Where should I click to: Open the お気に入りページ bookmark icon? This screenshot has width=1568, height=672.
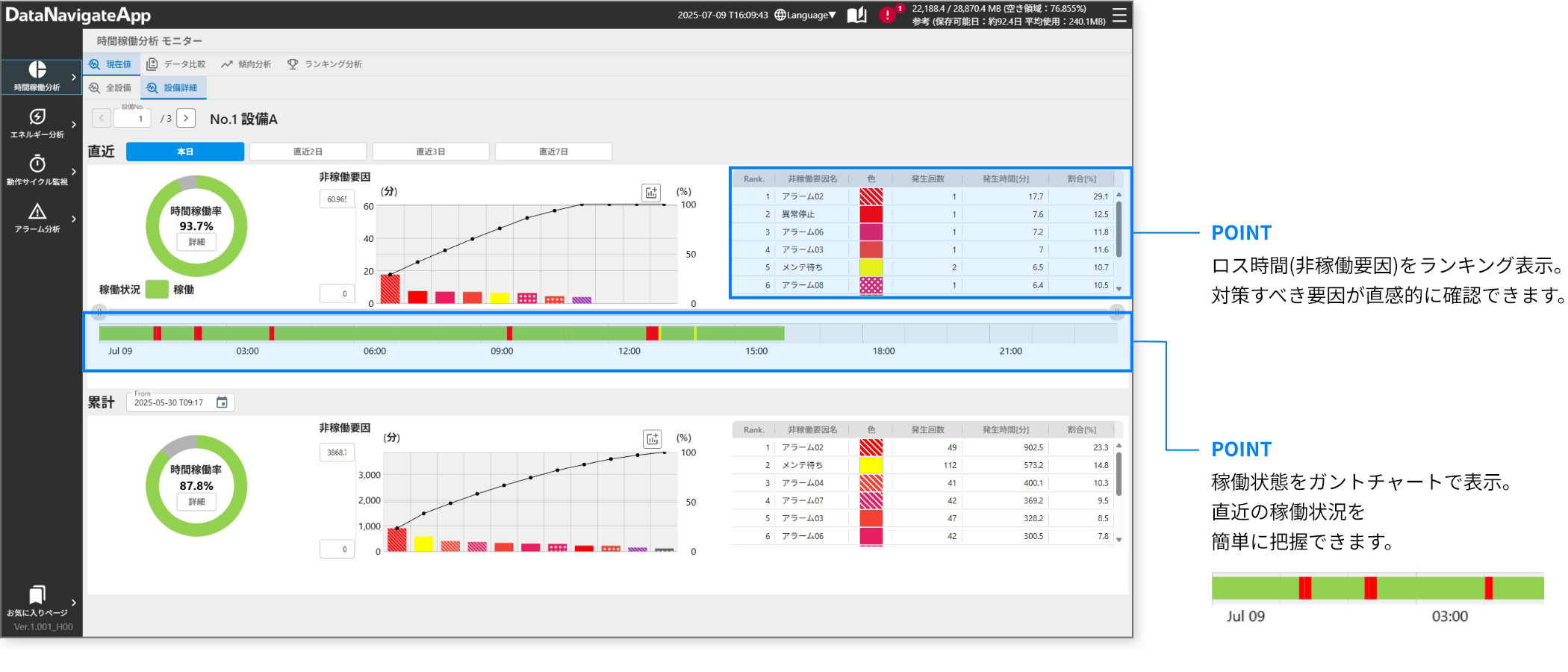coord(37,595)
